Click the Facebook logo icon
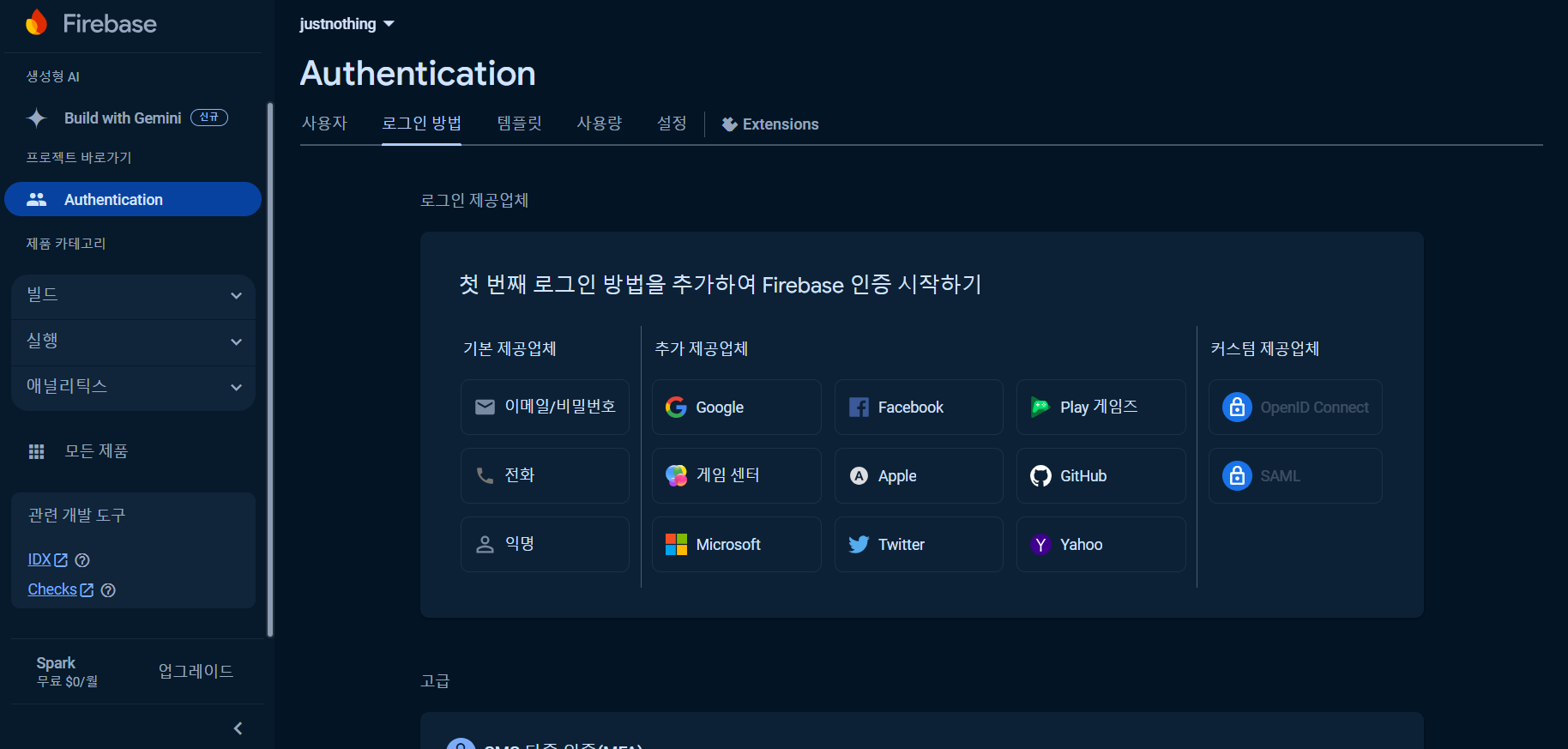 click(x=859, y=407)
